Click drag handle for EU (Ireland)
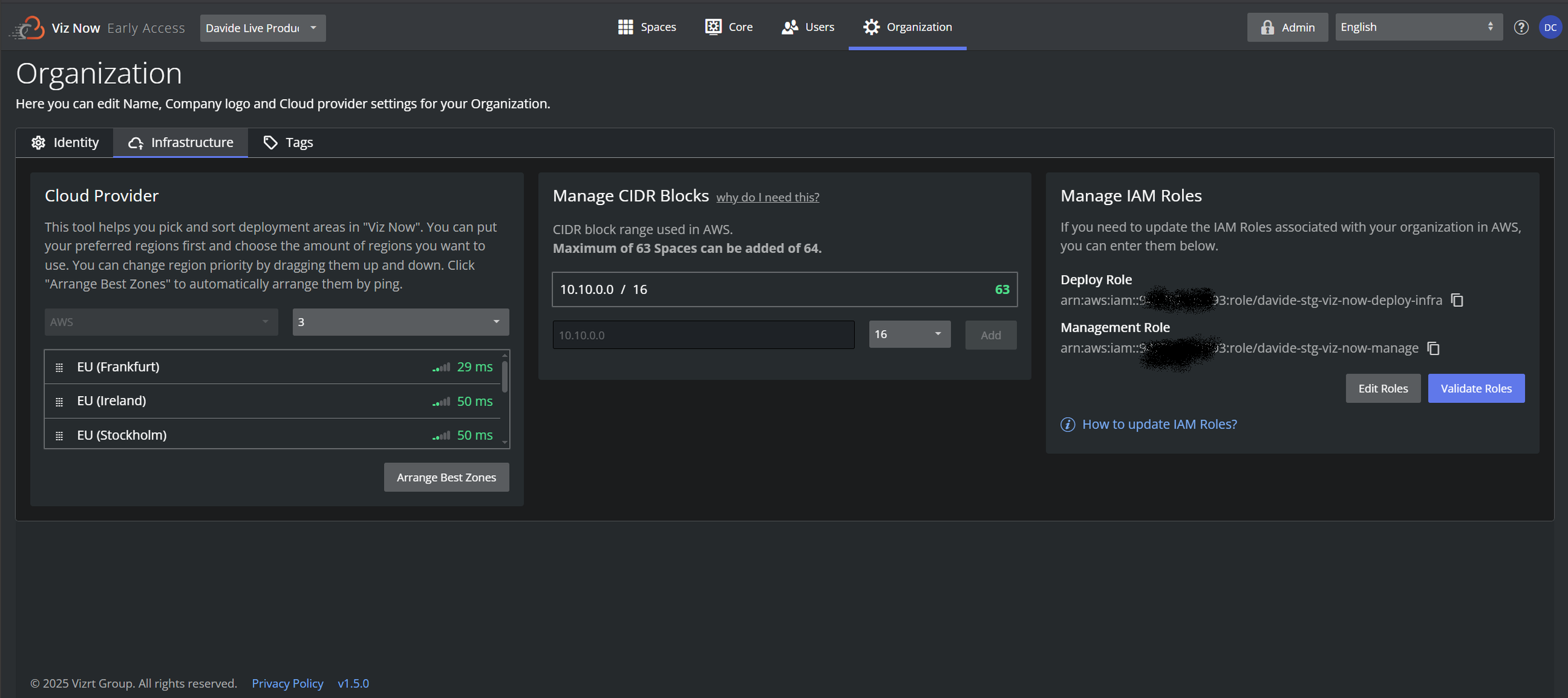The width and height of the screenshot is (1568, 698). click(x=59, y=402)
